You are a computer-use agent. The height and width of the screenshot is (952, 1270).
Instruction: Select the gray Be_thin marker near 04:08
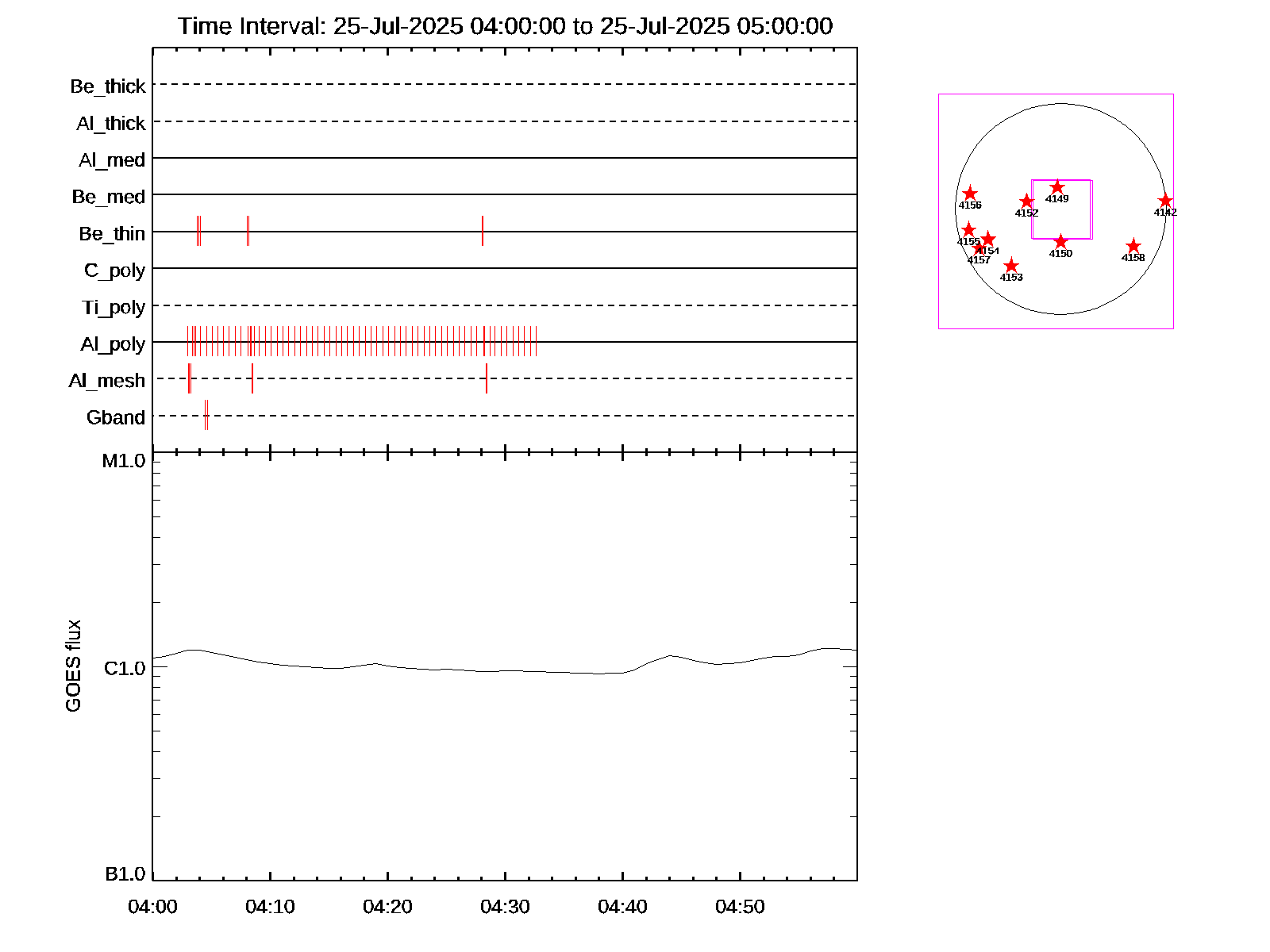point(248,231)
